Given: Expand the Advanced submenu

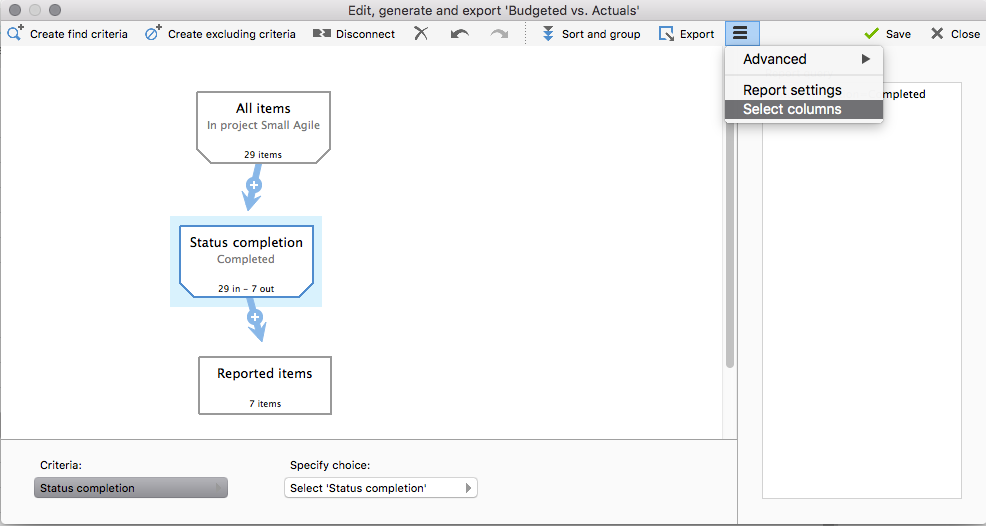Looking at the screenshot, I should [804, 59].
